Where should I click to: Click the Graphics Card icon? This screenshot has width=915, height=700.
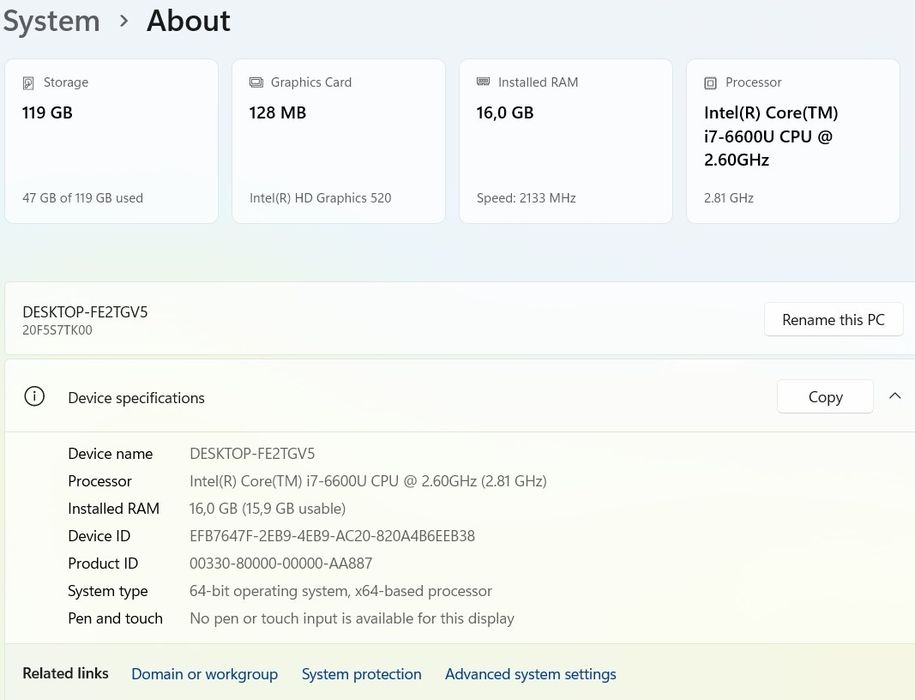tap(256, 83)
